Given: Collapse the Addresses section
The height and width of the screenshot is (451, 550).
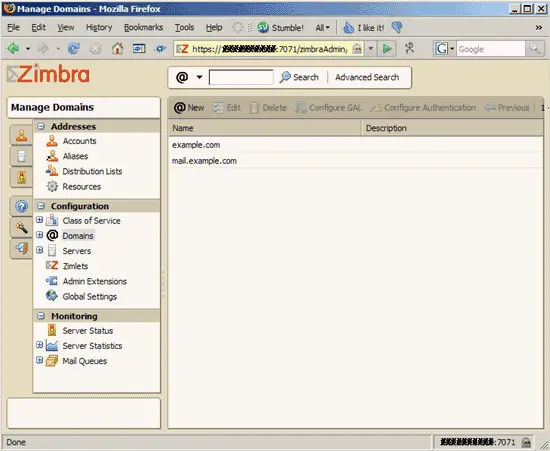Looking at the screenshot, I should [41, 126].
